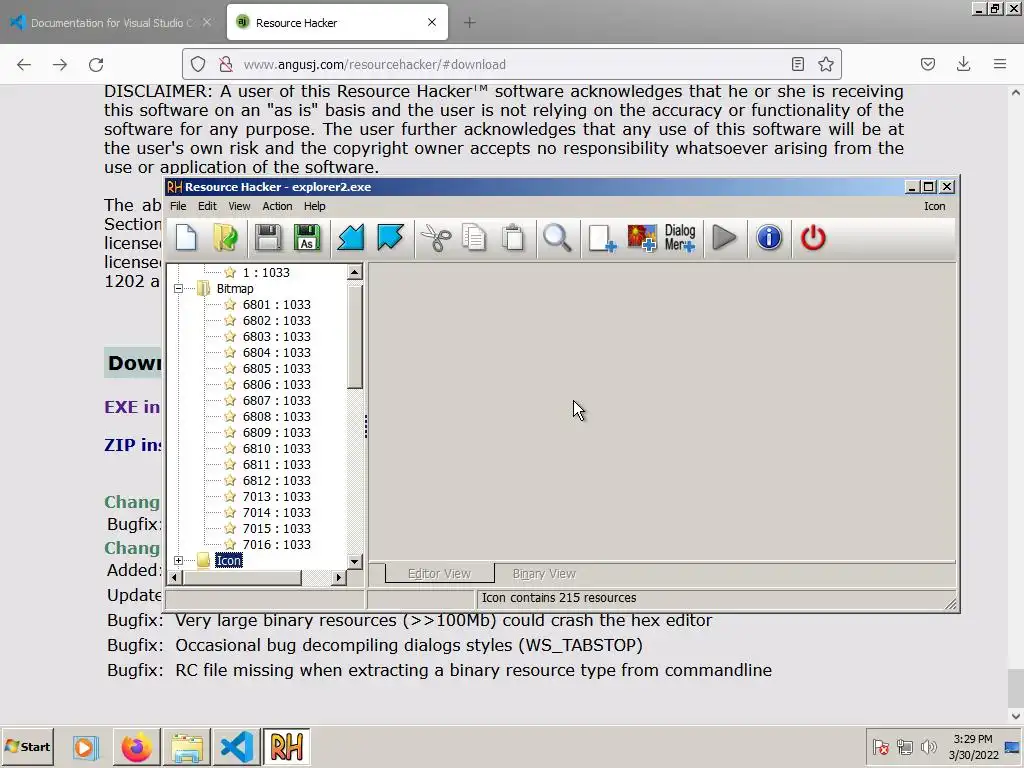
Task: Expand the Icon tree folder
Action: tap(178, 560)
